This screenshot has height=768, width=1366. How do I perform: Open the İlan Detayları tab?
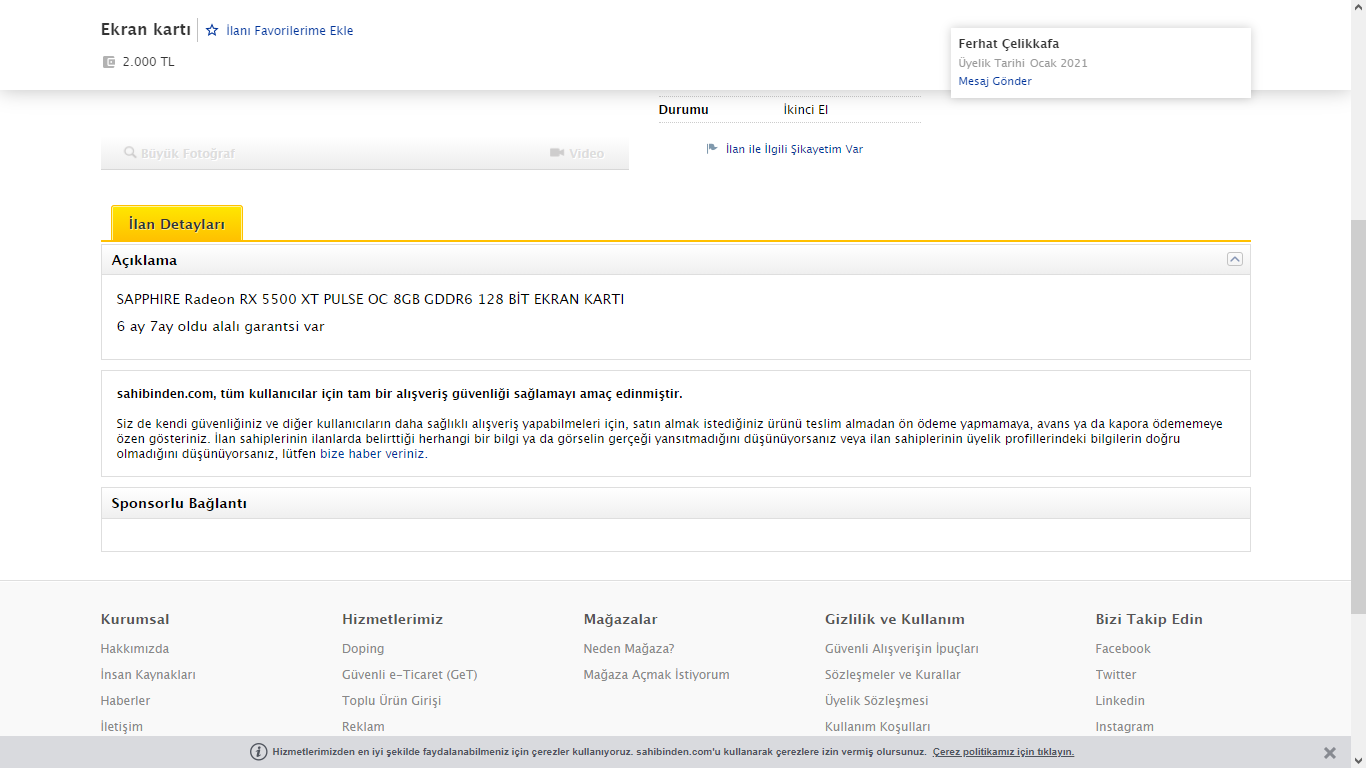coord(177,223)
